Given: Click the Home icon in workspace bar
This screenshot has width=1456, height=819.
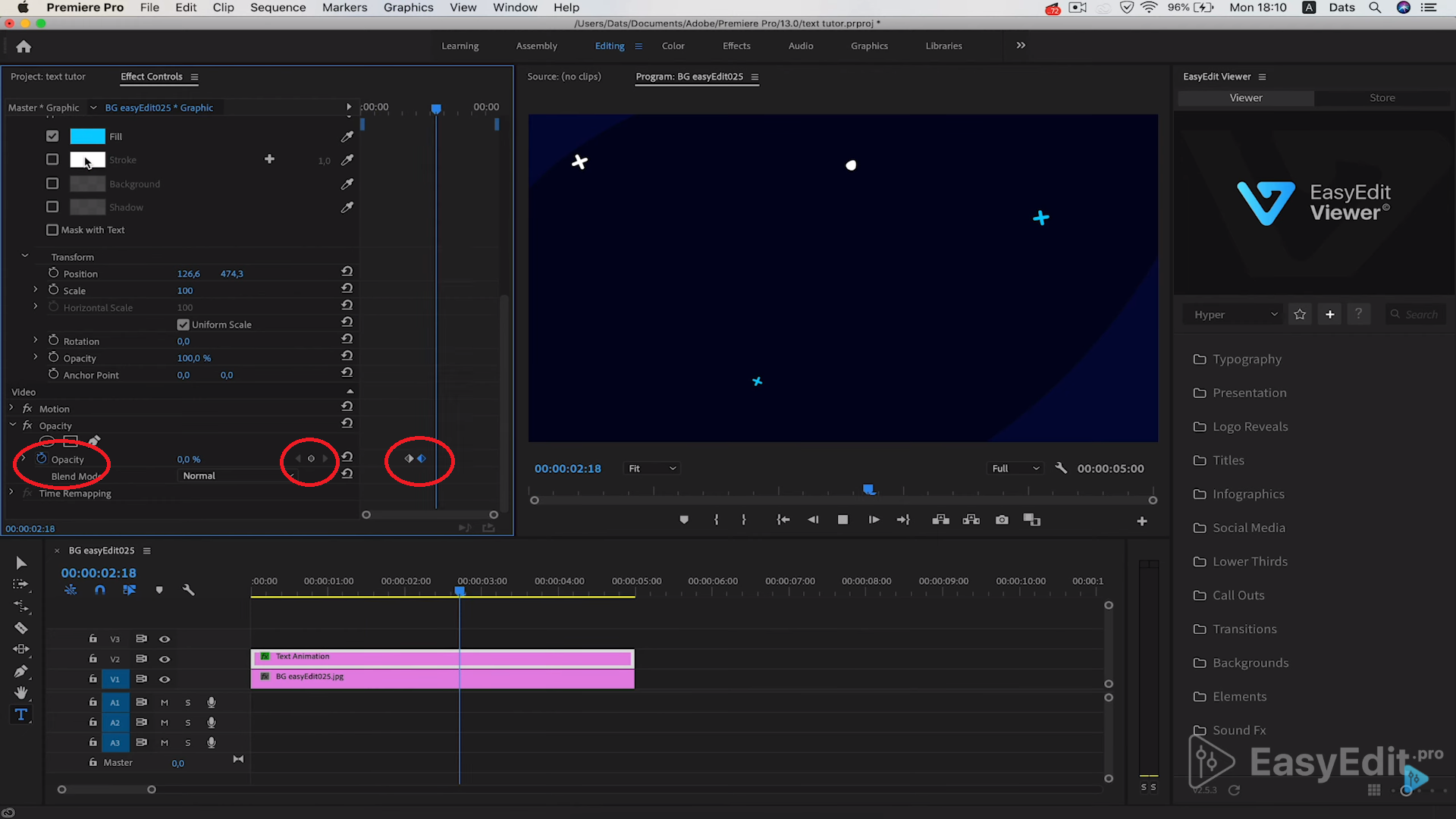Looking at the screenshot, I should point(24,46).
